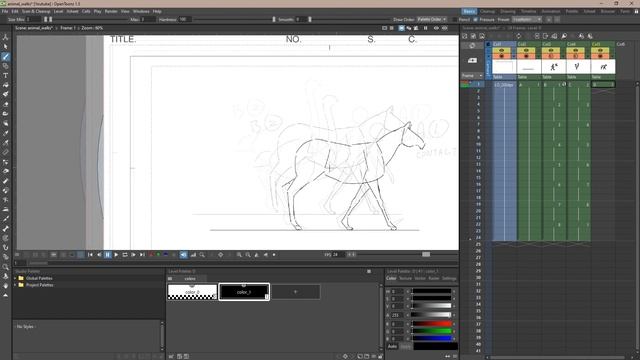
Task: Open the Render menu
Action: [x=111, y=11]
